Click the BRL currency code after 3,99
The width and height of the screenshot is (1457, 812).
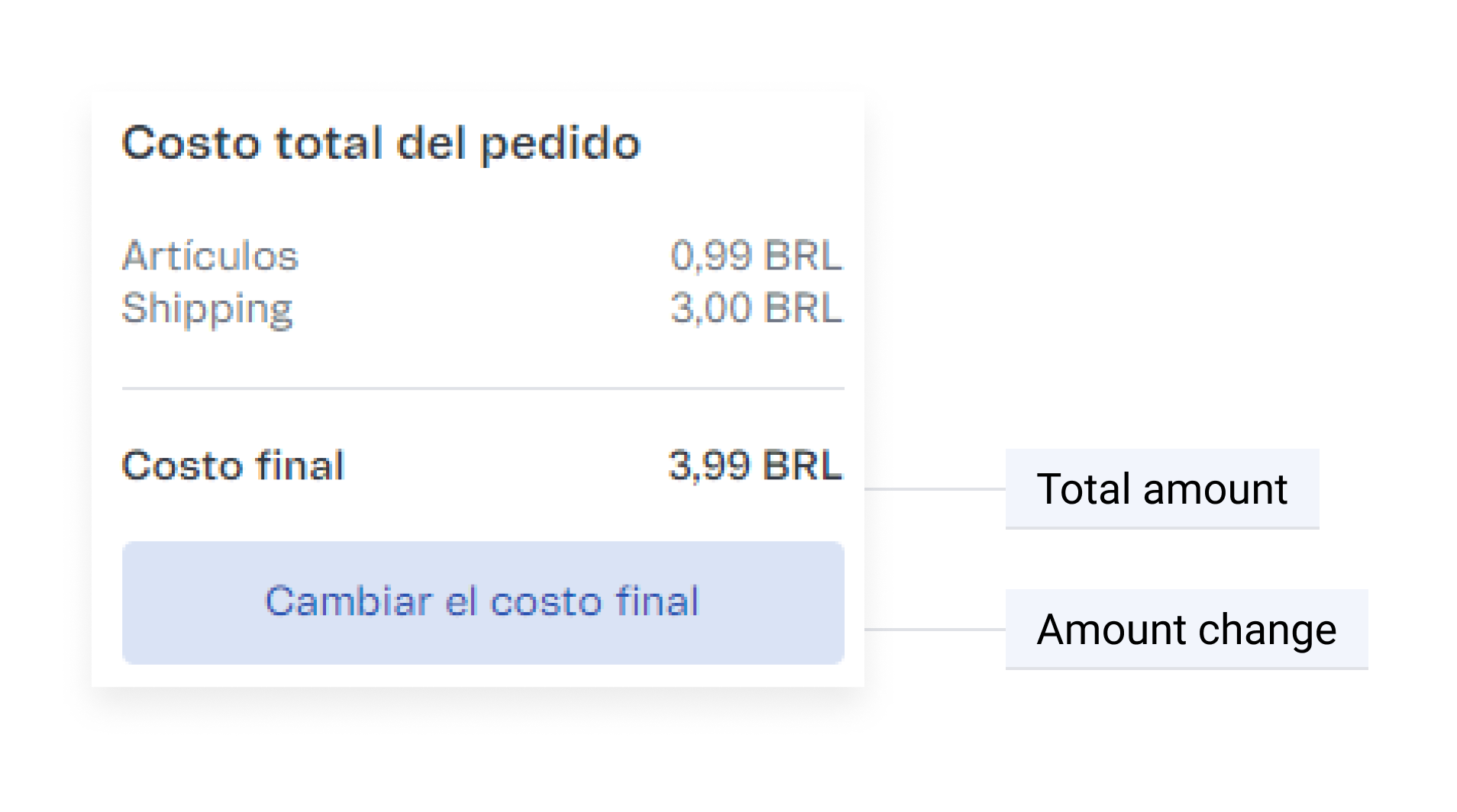(803, 466)
